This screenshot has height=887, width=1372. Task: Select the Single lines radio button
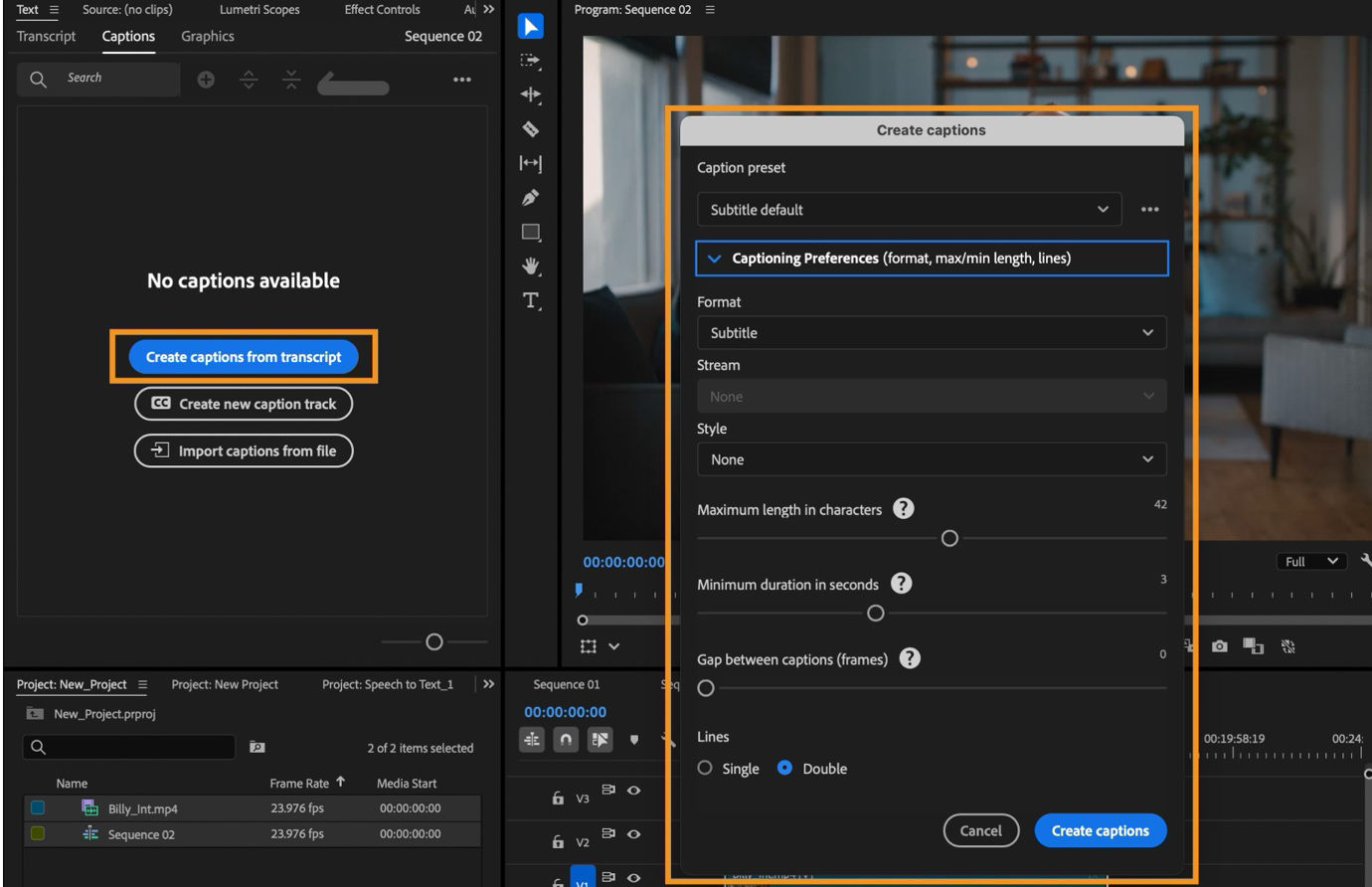(x=705, y=768)
